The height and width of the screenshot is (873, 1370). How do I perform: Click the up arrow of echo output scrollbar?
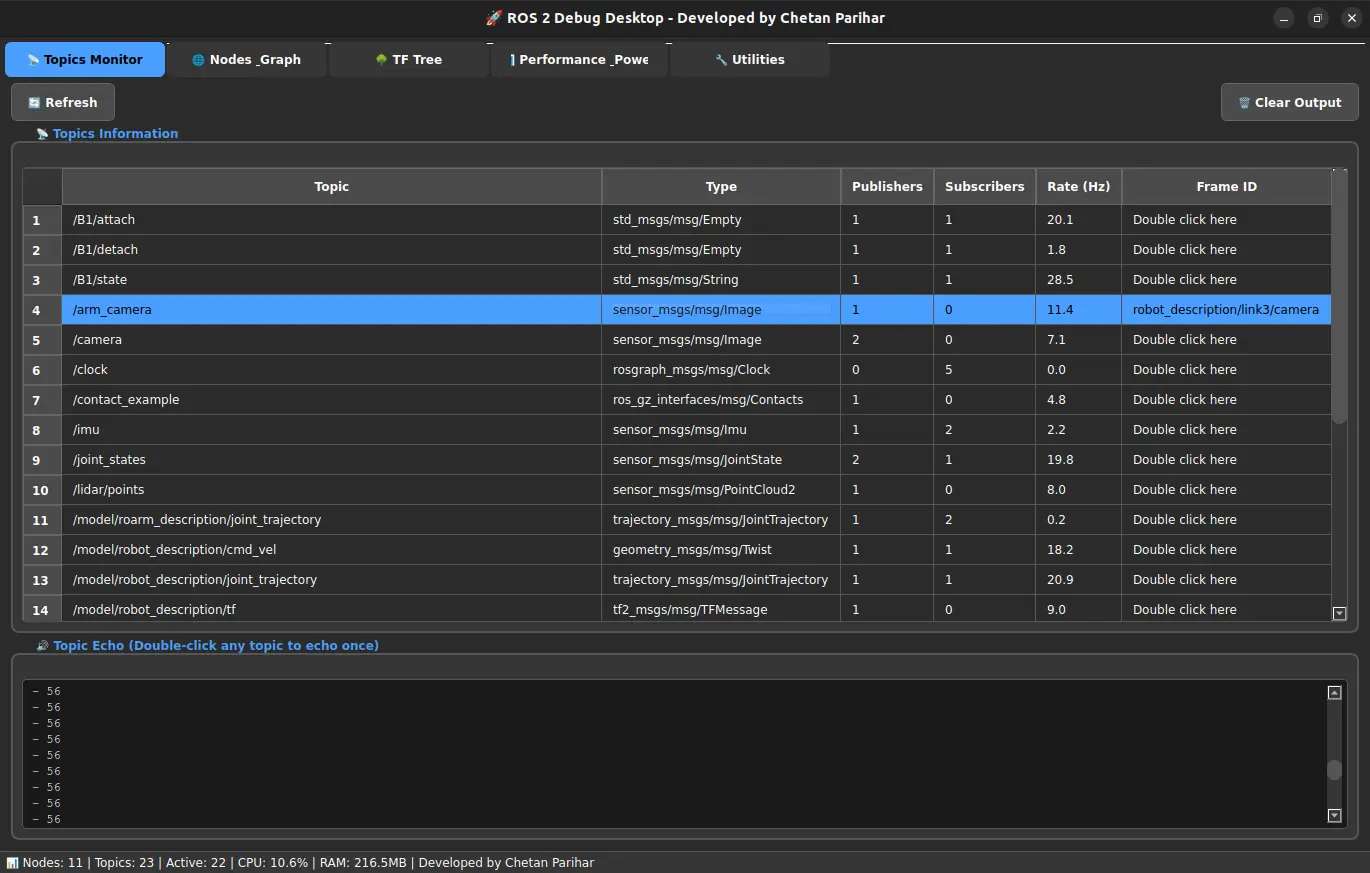point(1334,693)
